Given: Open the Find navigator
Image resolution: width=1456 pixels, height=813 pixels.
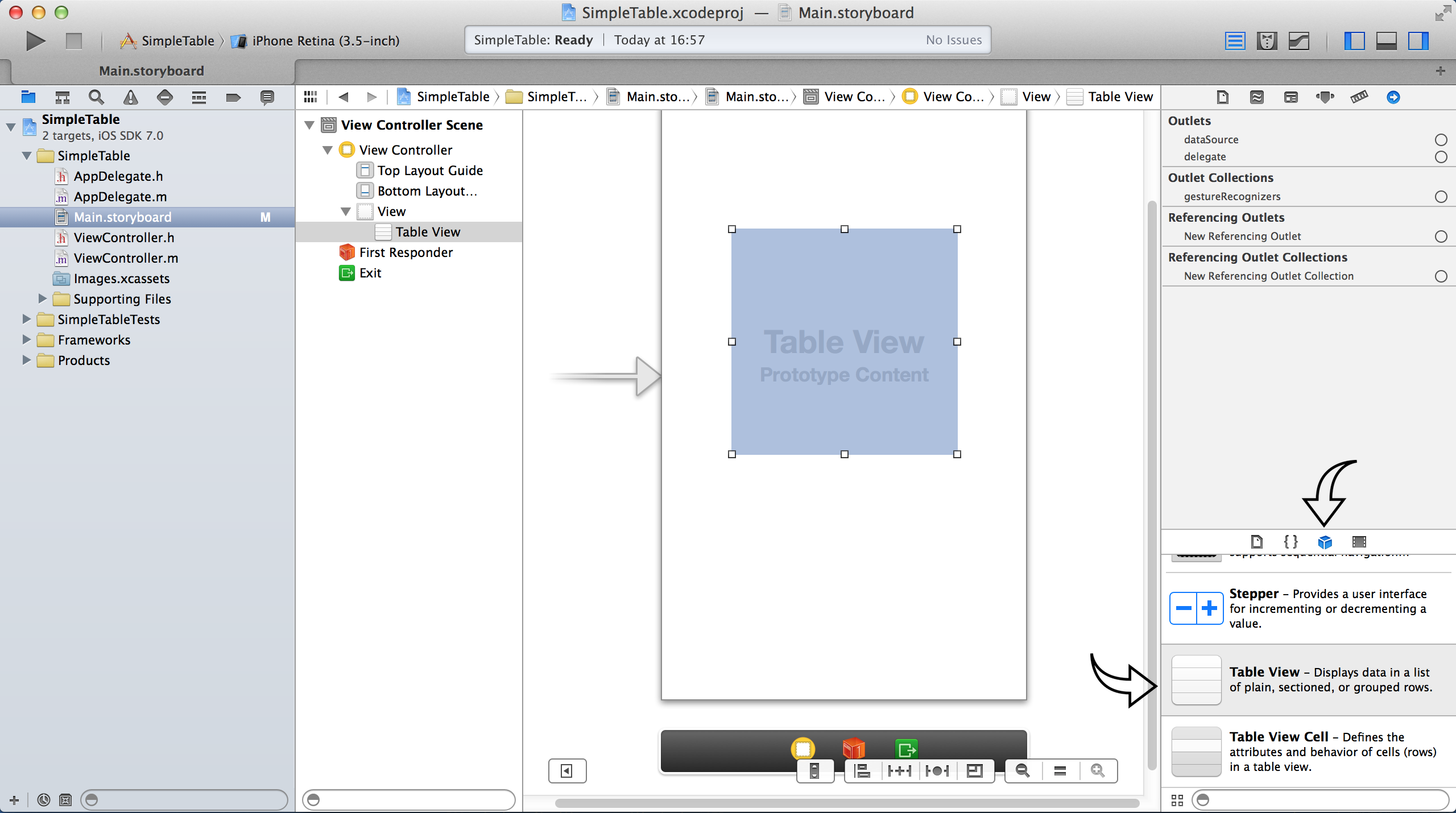Looking at the screenshot, I should click(x=96, y=97).
